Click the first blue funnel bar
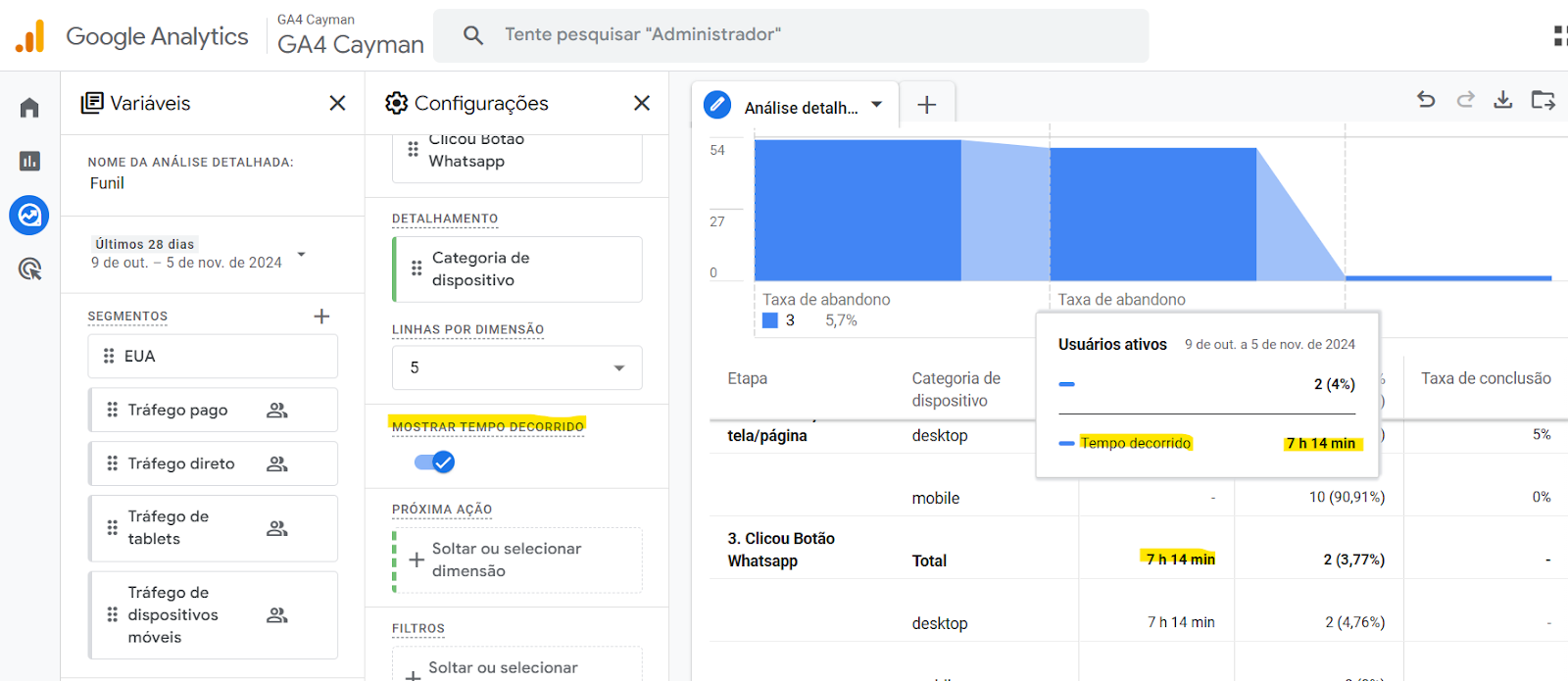Viewport: 1568px width, 681px height. [857, 210]
